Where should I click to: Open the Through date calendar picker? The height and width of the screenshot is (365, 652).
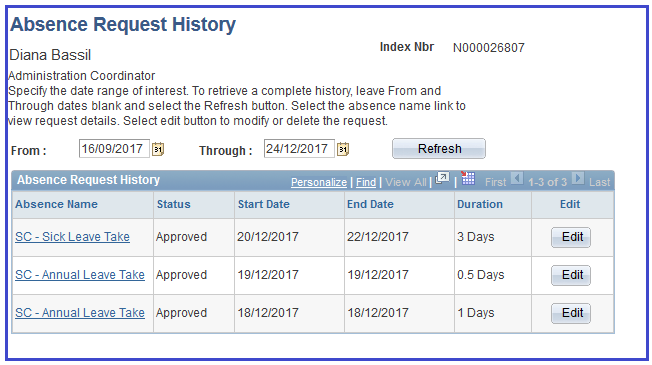click(343, 149)
